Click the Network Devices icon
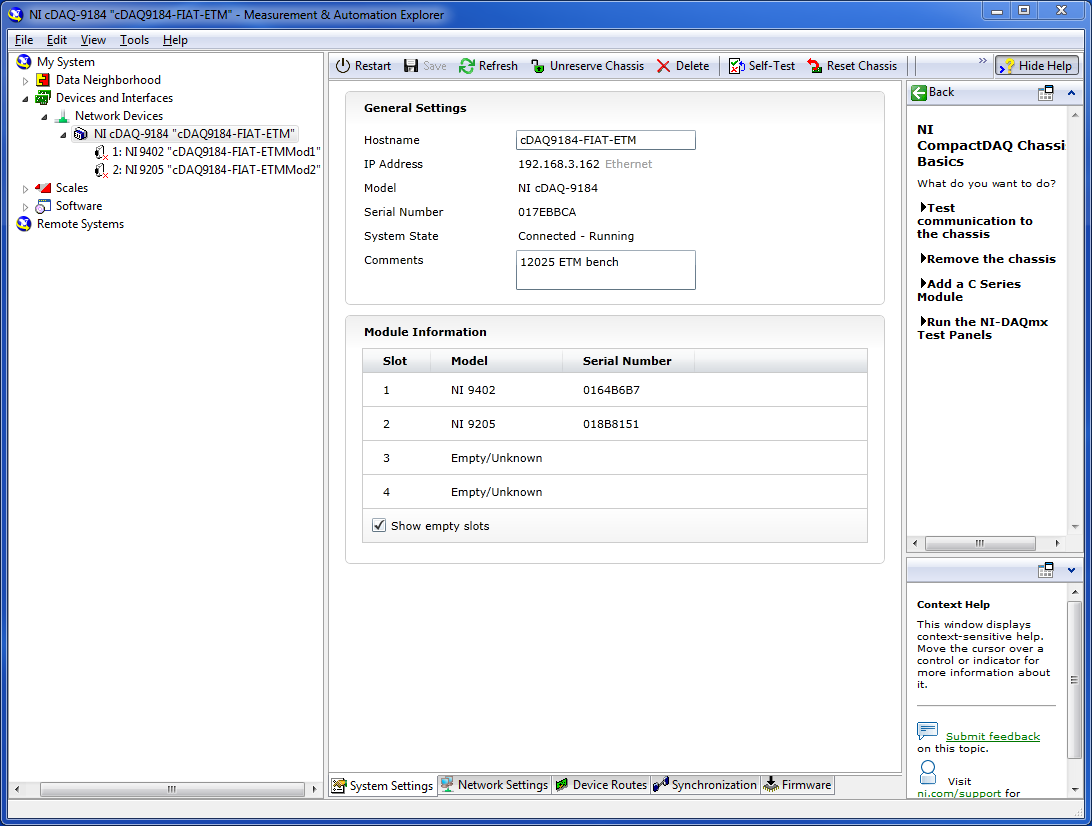 click(62, 116)
